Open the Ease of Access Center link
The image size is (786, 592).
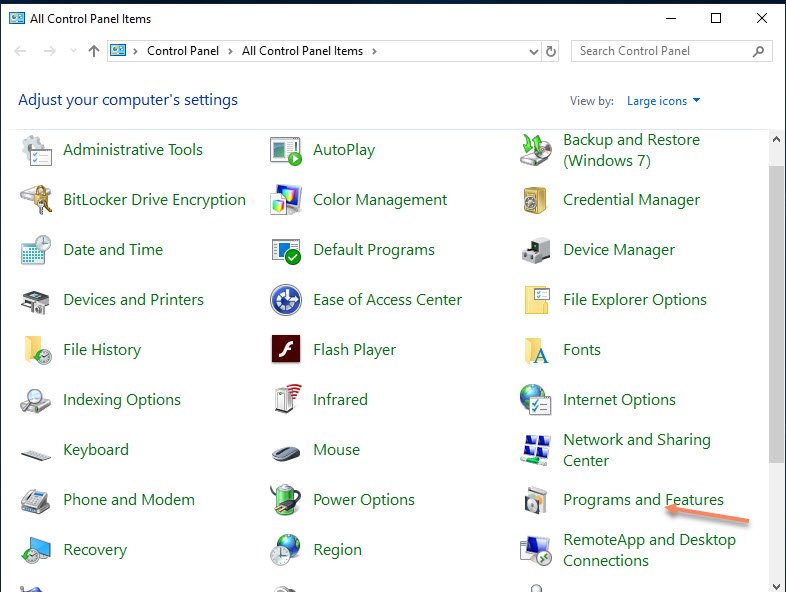click(x=387, y=300)
